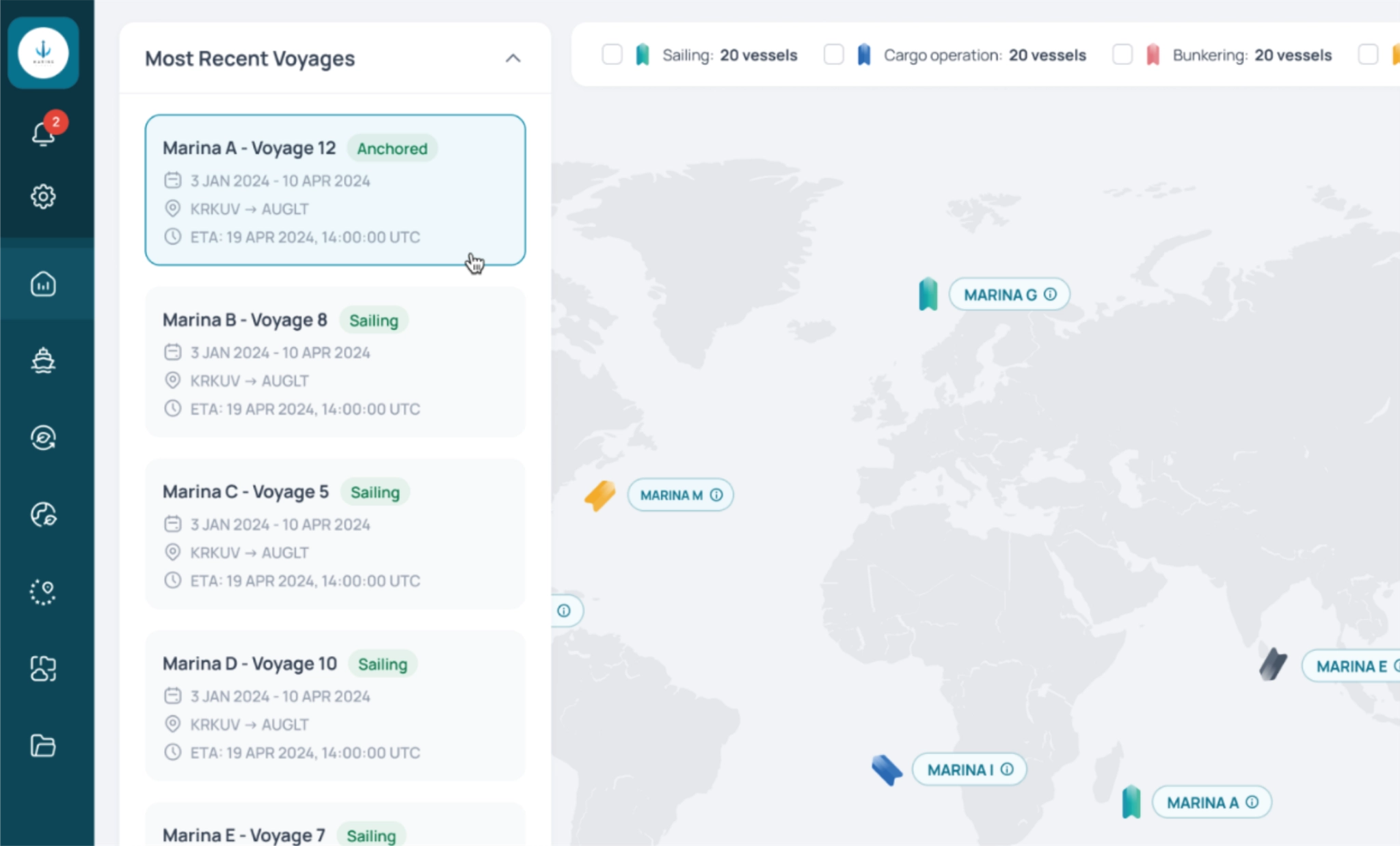Open the notifications bell icon
This screenshot has width=1400, height=846.
[x=43, y=133]
